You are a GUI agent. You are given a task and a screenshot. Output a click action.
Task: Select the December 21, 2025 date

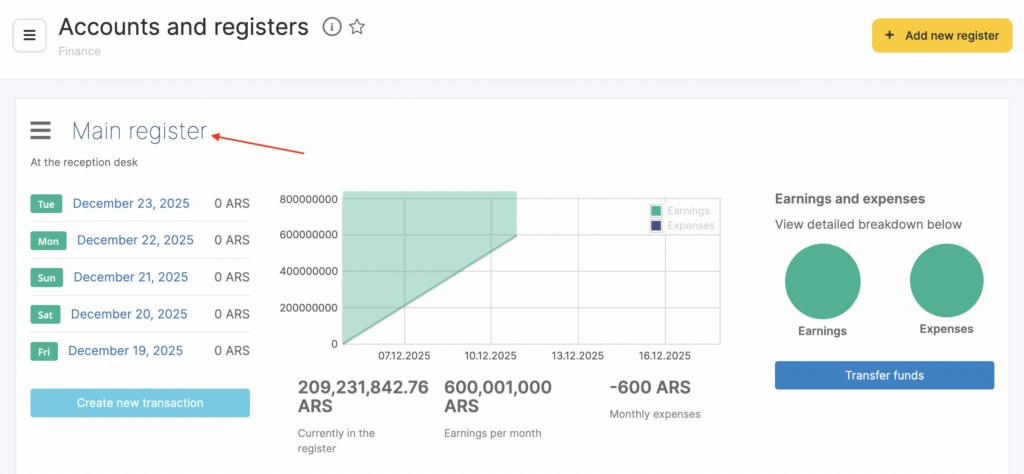pos(131,277)
